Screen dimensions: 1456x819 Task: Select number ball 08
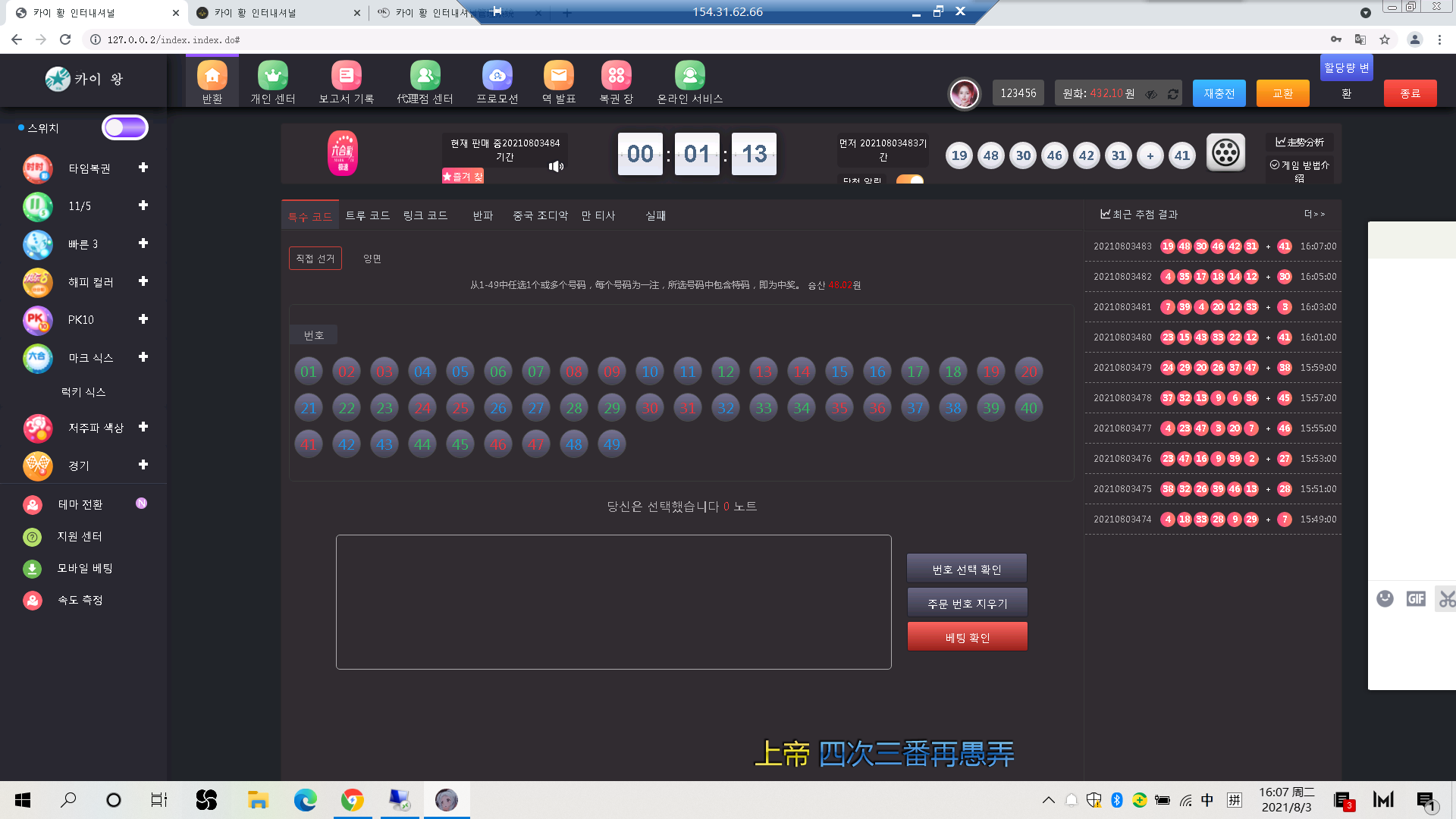coord(574,372)
